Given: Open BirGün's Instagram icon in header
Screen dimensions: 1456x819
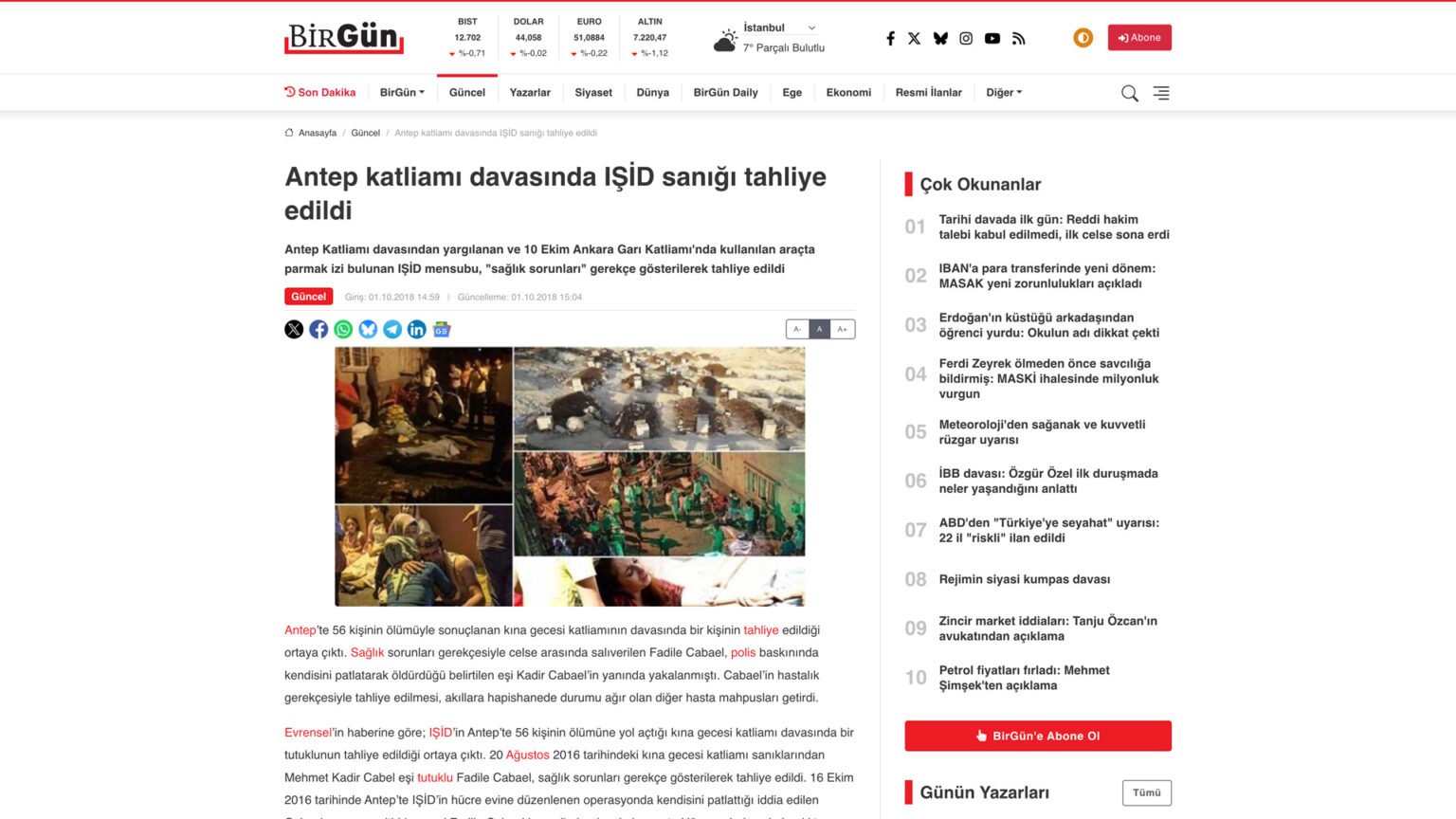Looking at the screenshot, I should (x=966, y=39).
